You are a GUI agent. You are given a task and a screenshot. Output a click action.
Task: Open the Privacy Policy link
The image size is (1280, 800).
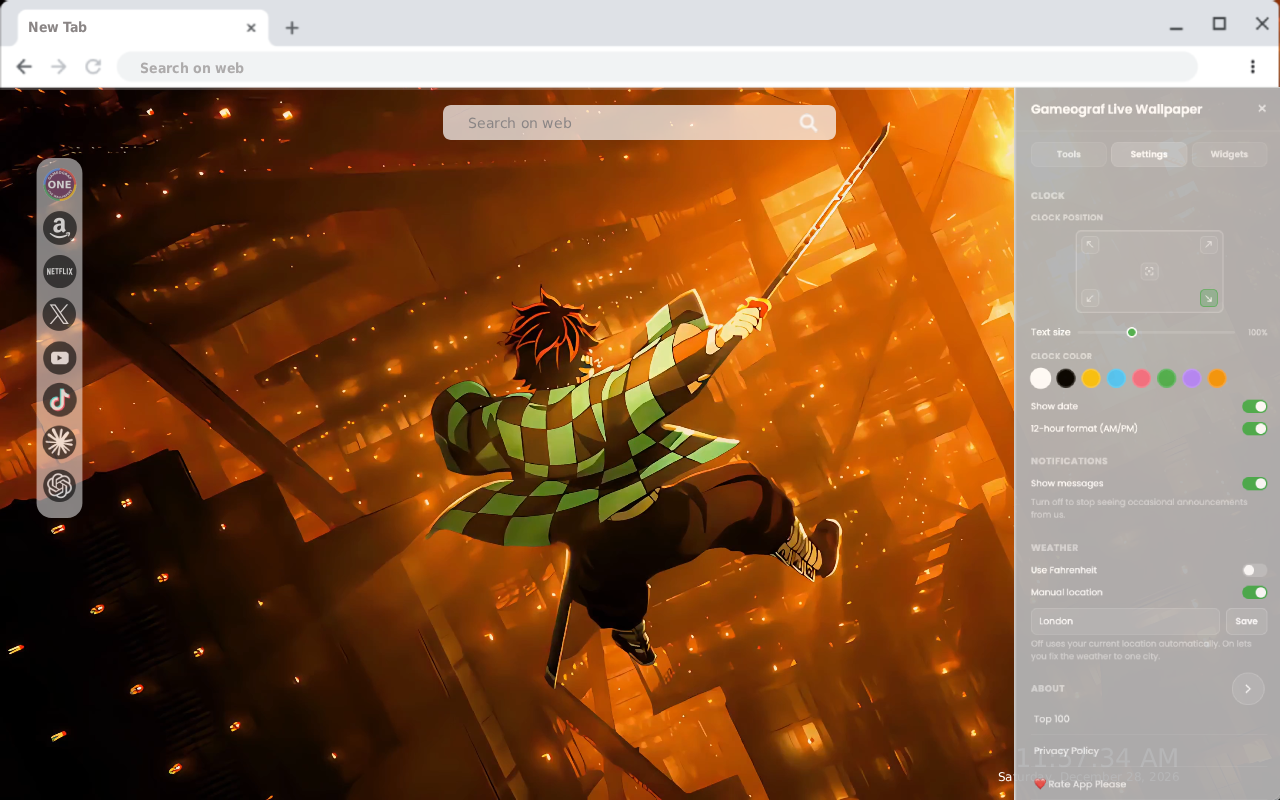pyautogui.click(x=1066, y=751)
